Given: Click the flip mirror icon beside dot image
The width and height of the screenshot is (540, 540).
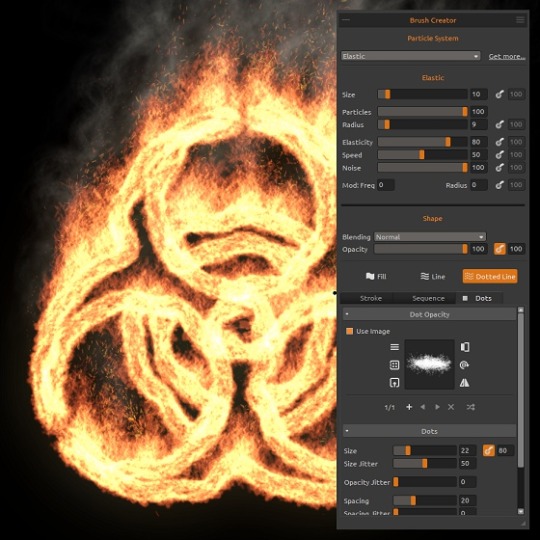Looking at the screenshot, I should click(x=465, y=383).
